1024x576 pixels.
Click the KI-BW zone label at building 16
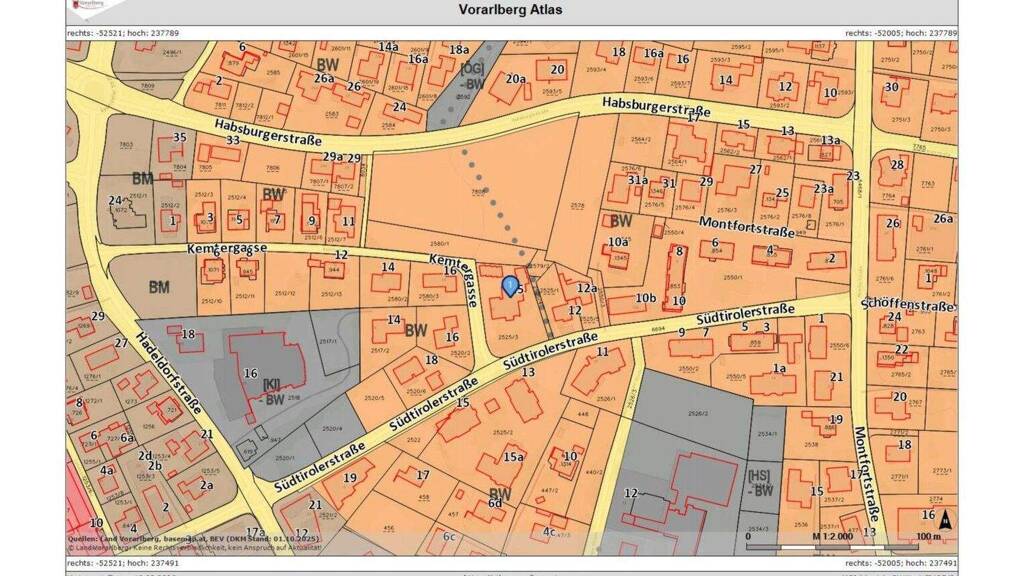coord(272,389)
